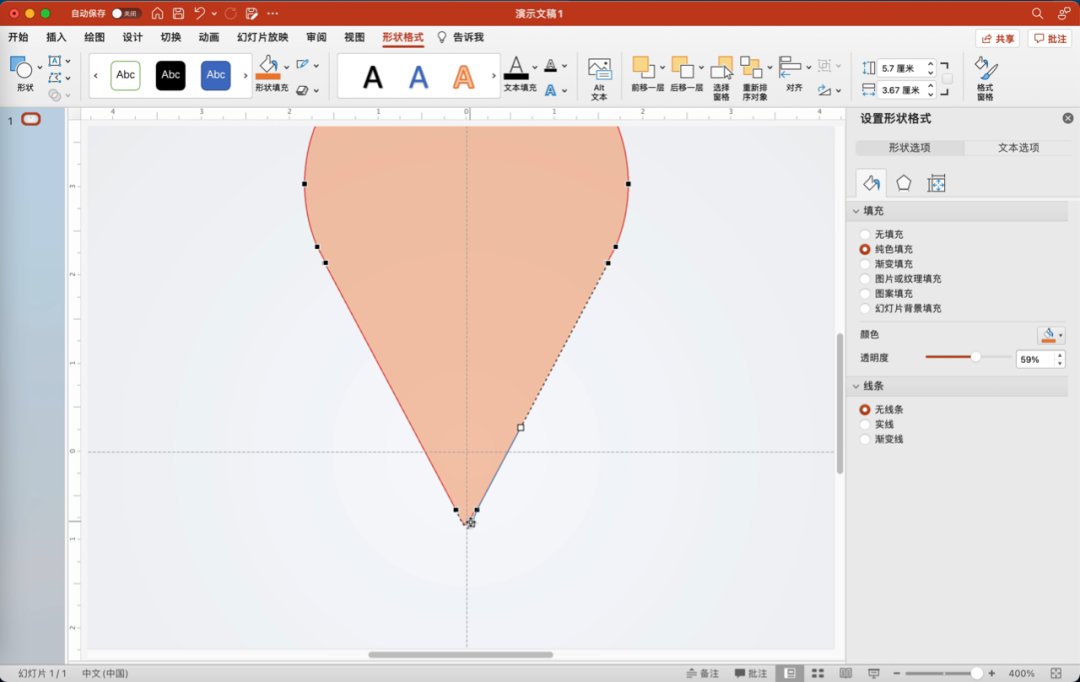
Task: Click the text effects blue A icon
Action: [550, 90]
